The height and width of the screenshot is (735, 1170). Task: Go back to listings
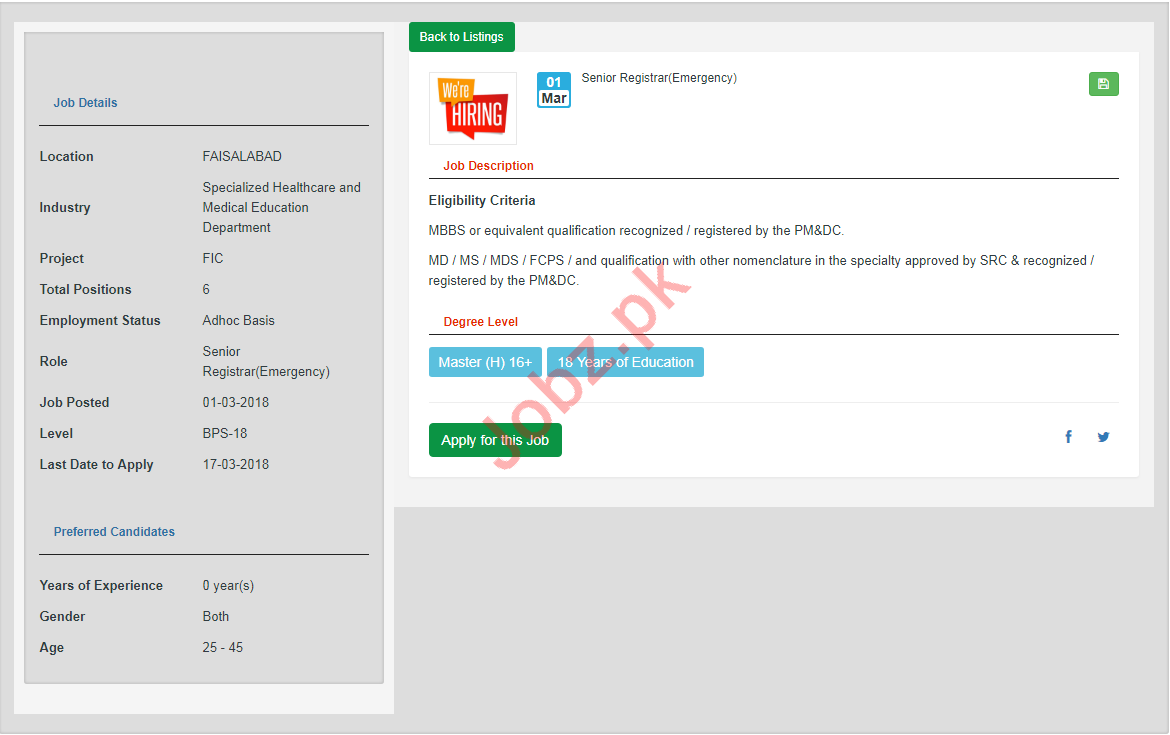coord(461,37)
